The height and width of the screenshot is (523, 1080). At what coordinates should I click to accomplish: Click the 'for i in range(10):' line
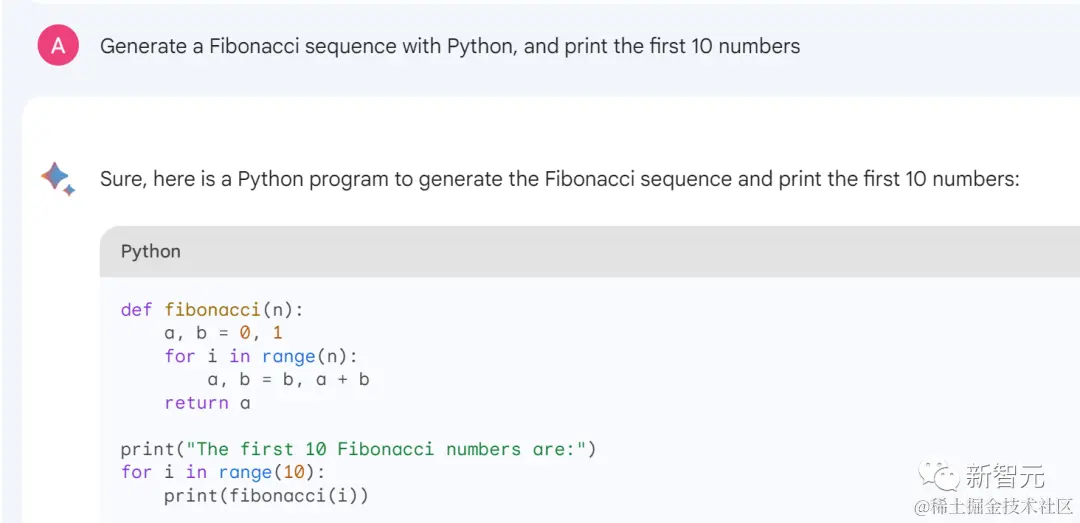coord(223,472)
